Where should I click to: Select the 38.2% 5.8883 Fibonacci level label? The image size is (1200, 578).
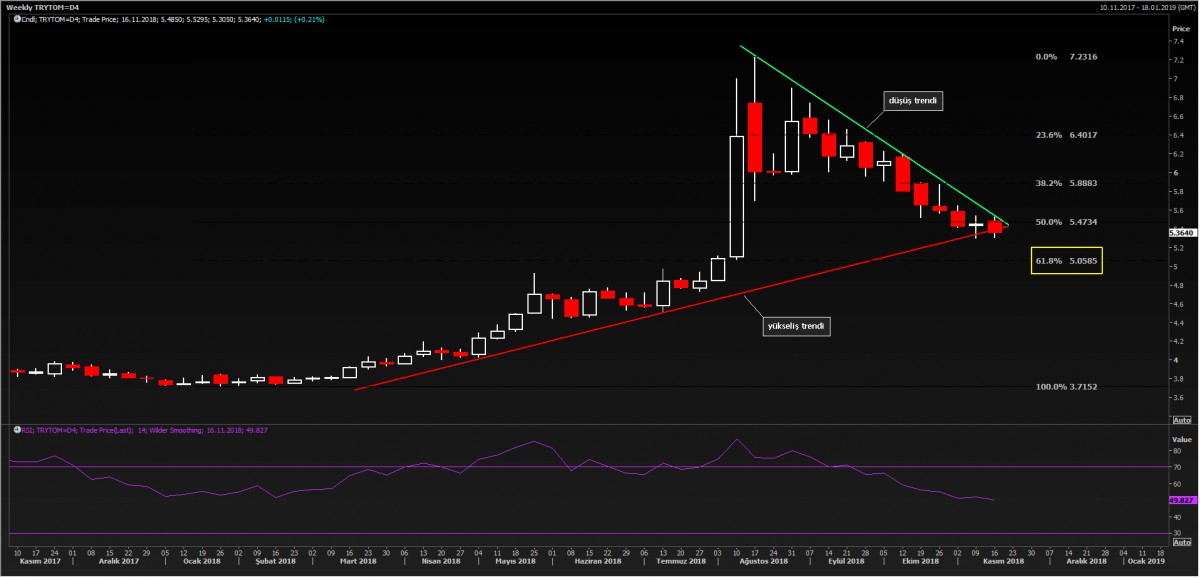click(1066, 184)
